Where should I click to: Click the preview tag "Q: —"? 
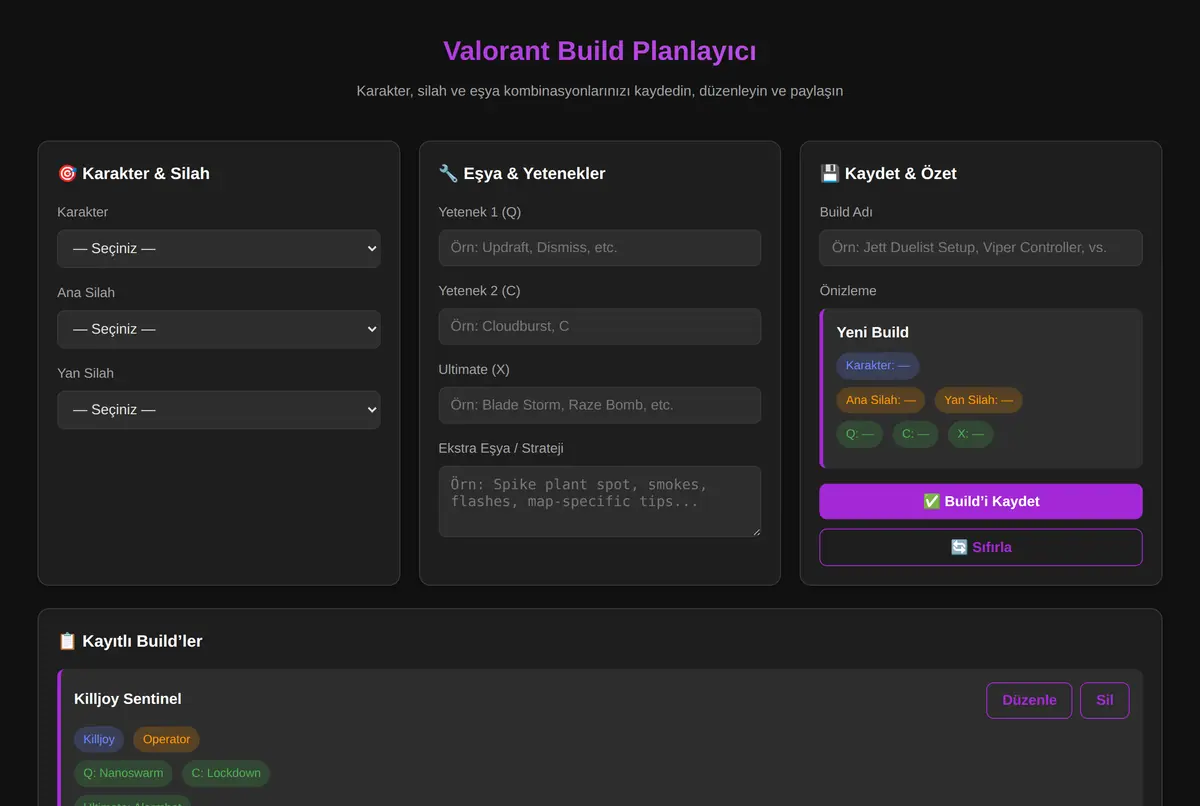coord(860,434)
